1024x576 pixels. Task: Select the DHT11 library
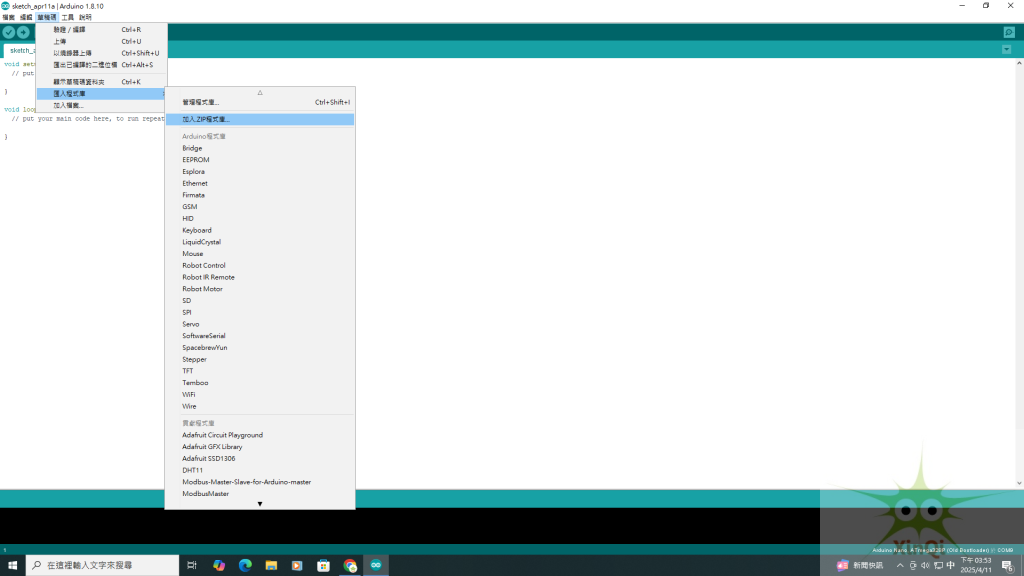260,471
